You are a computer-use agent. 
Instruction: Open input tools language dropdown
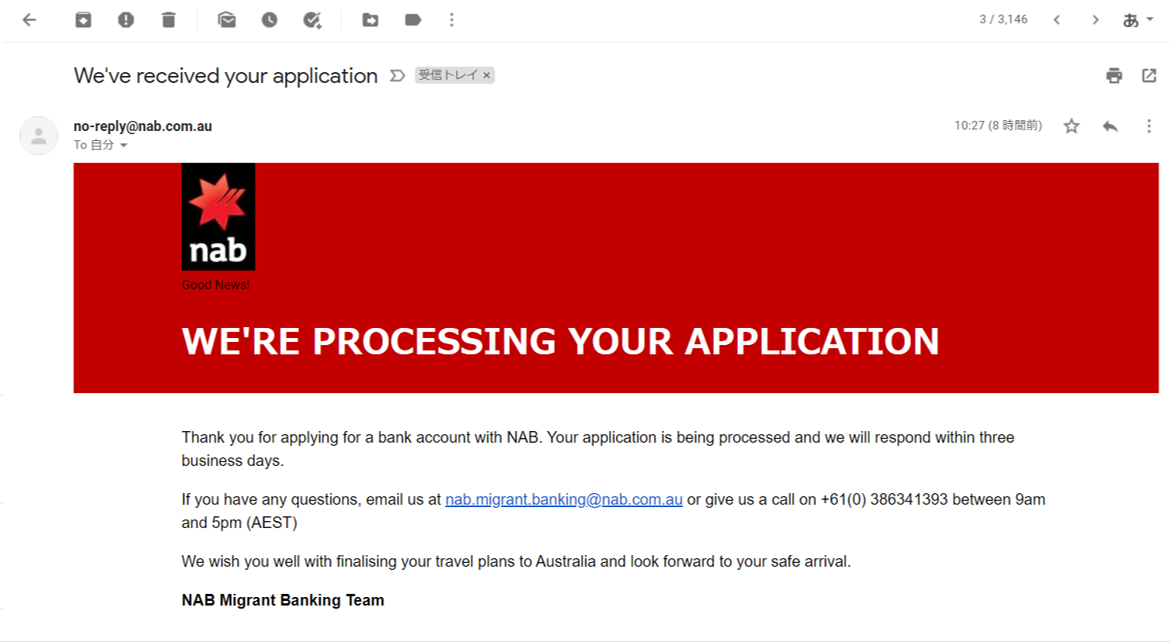coord(1138,20)
